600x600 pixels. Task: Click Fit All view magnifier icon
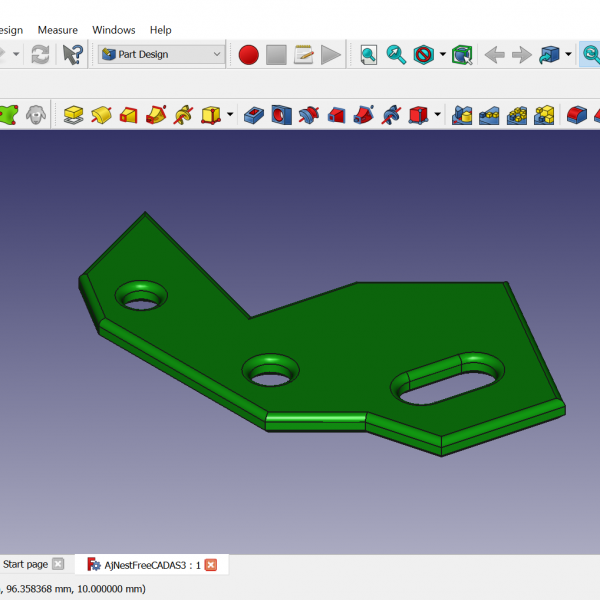[x=369, y=54]
